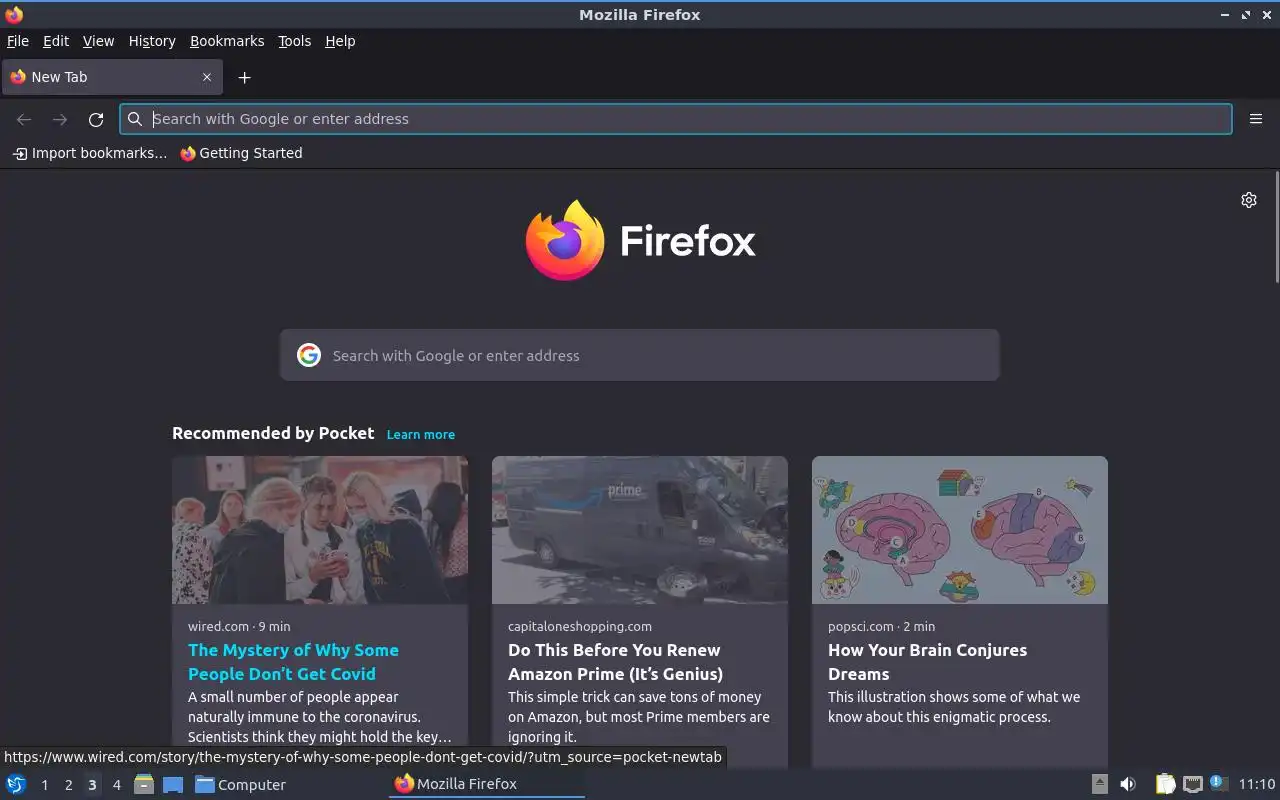This screenshot has height=800, width=1280.
Task: Click the network connection tray icon
Action: tap(1192, 784)
